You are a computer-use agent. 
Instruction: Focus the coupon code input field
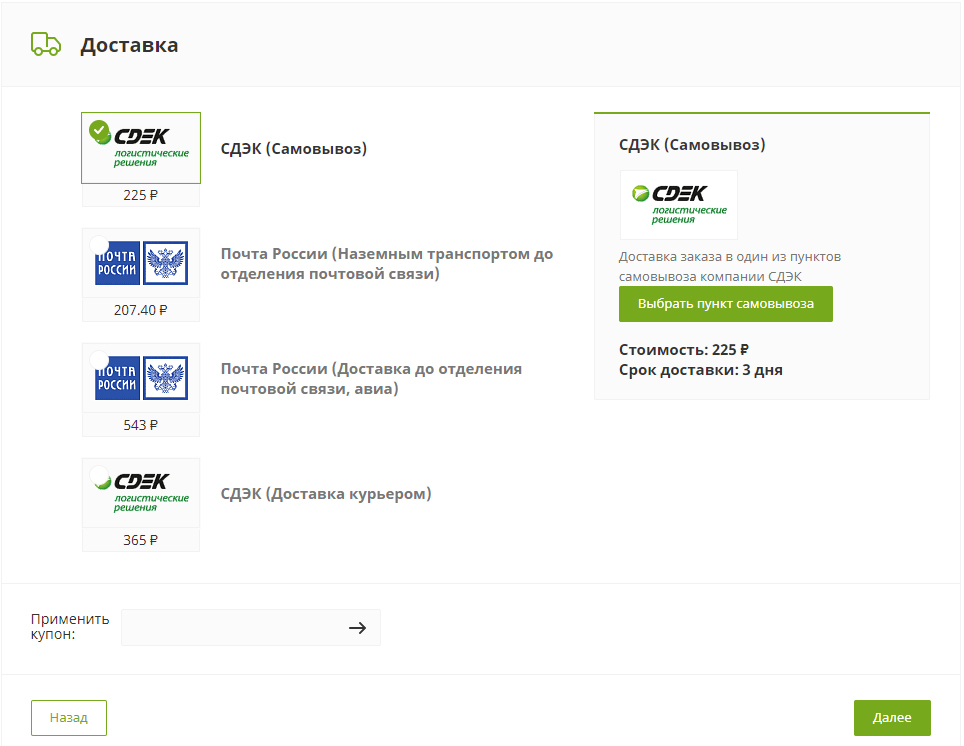251,627
